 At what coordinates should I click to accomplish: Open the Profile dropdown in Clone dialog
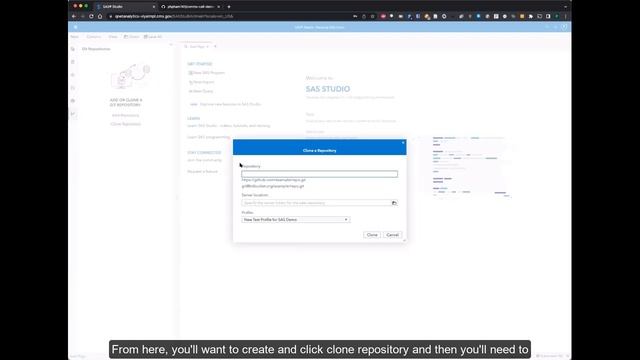(296, 220)
